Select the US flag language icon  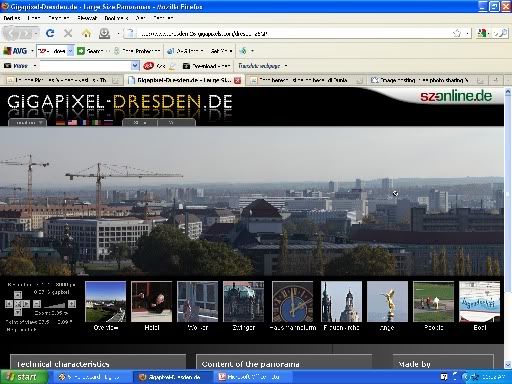point(72,123)
